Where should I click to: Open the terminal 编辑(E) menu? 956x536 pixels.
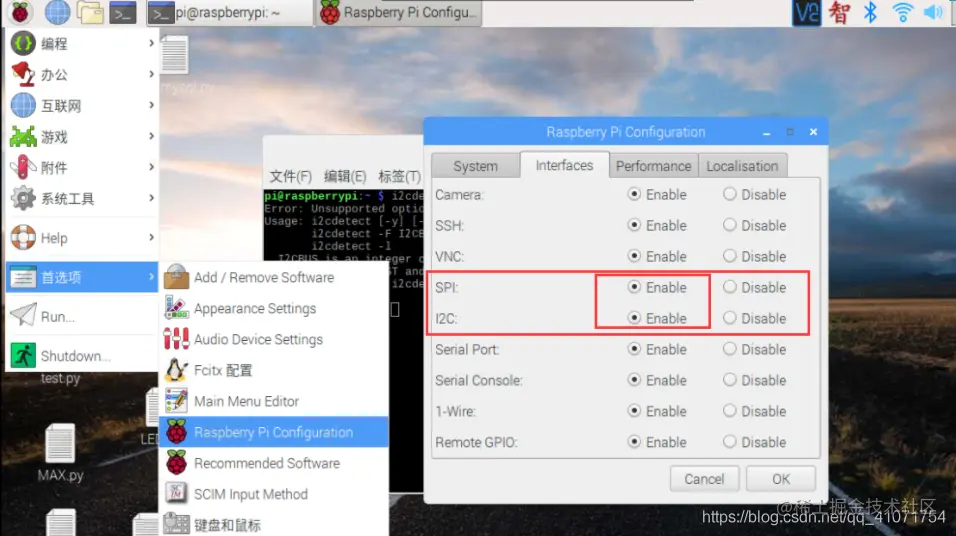click(345, 176)
